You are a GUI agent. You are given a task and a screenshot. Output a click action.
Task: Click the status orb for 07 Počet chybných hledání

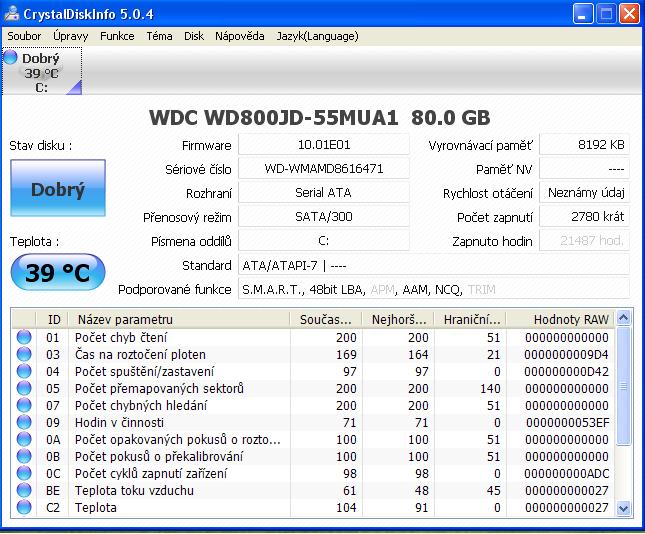24,405
